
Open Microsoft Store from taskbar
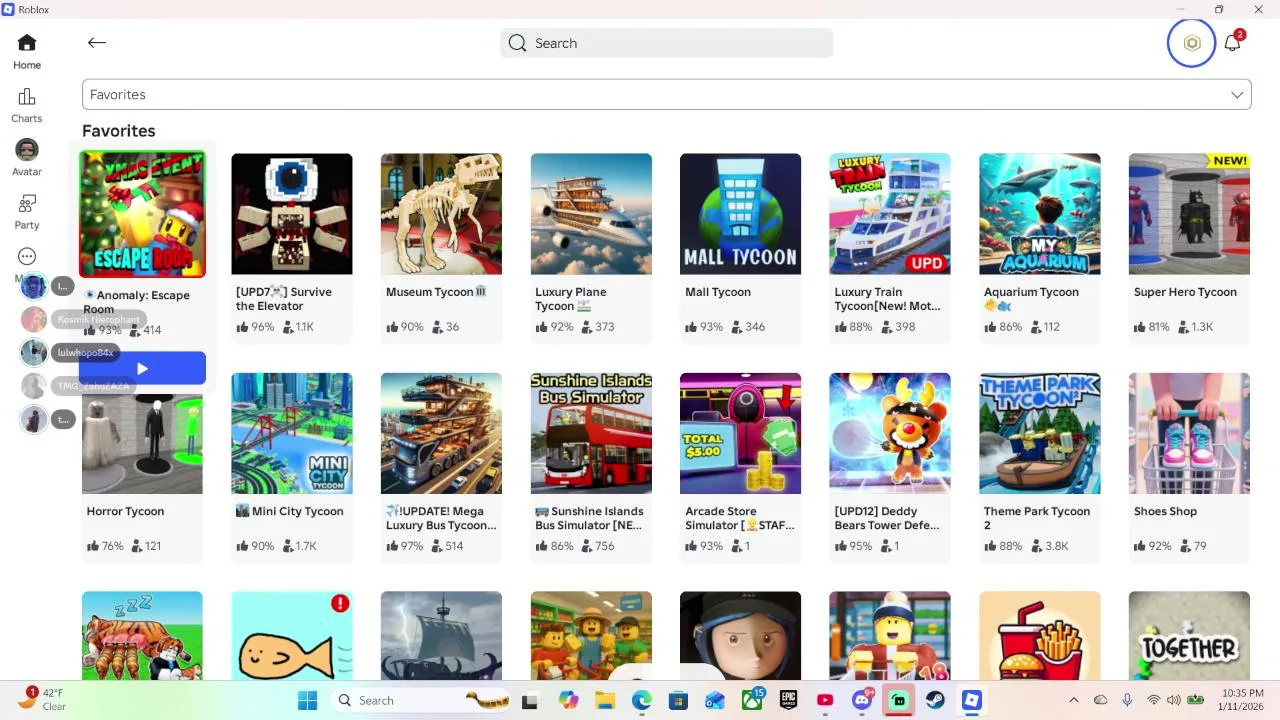tap(678, 700)
